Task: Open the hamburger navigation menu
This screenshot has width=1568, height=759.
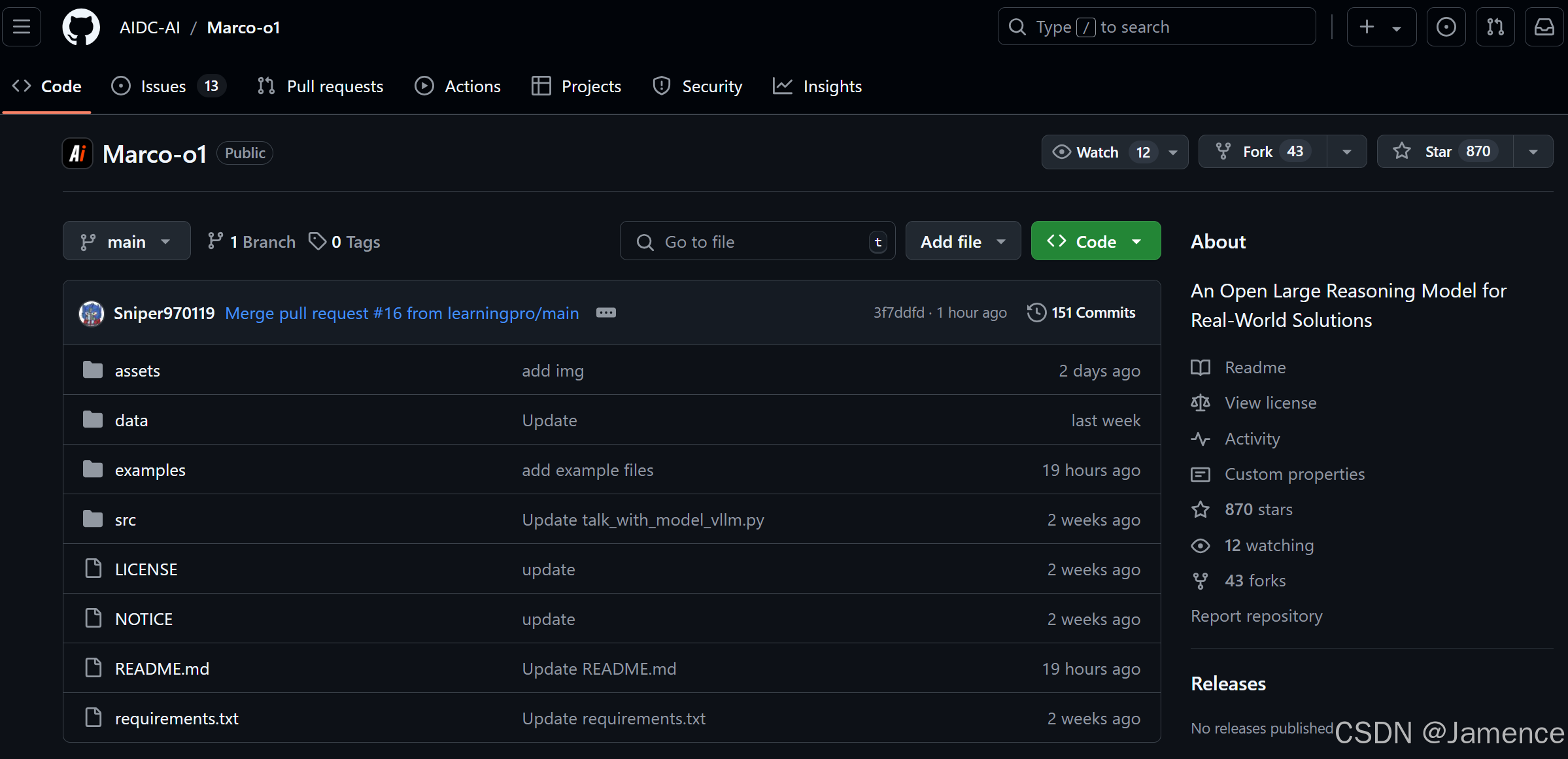Action: pyautogui.click(x=22, y=27)
